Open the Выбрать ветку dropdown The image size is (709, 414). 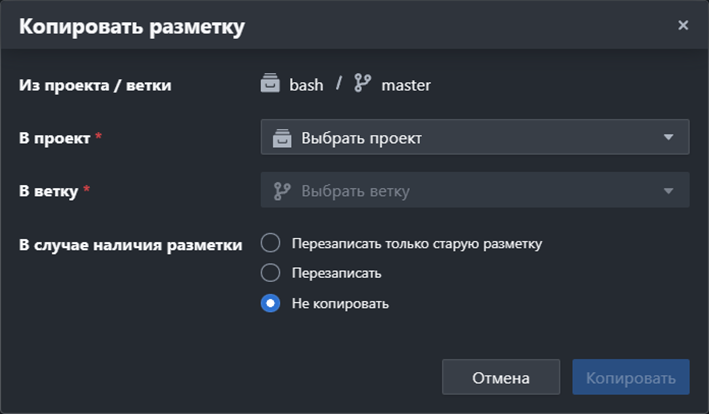click(x=475, y=190)
